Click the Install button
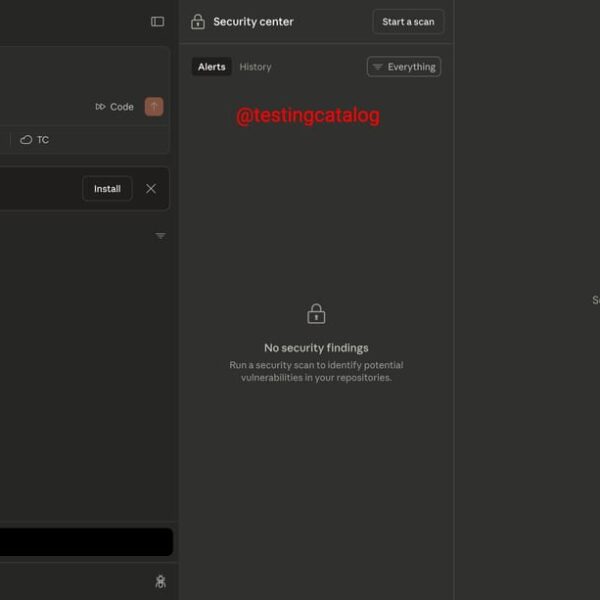Viewport: 600px width, 600px height. [107, 188]
